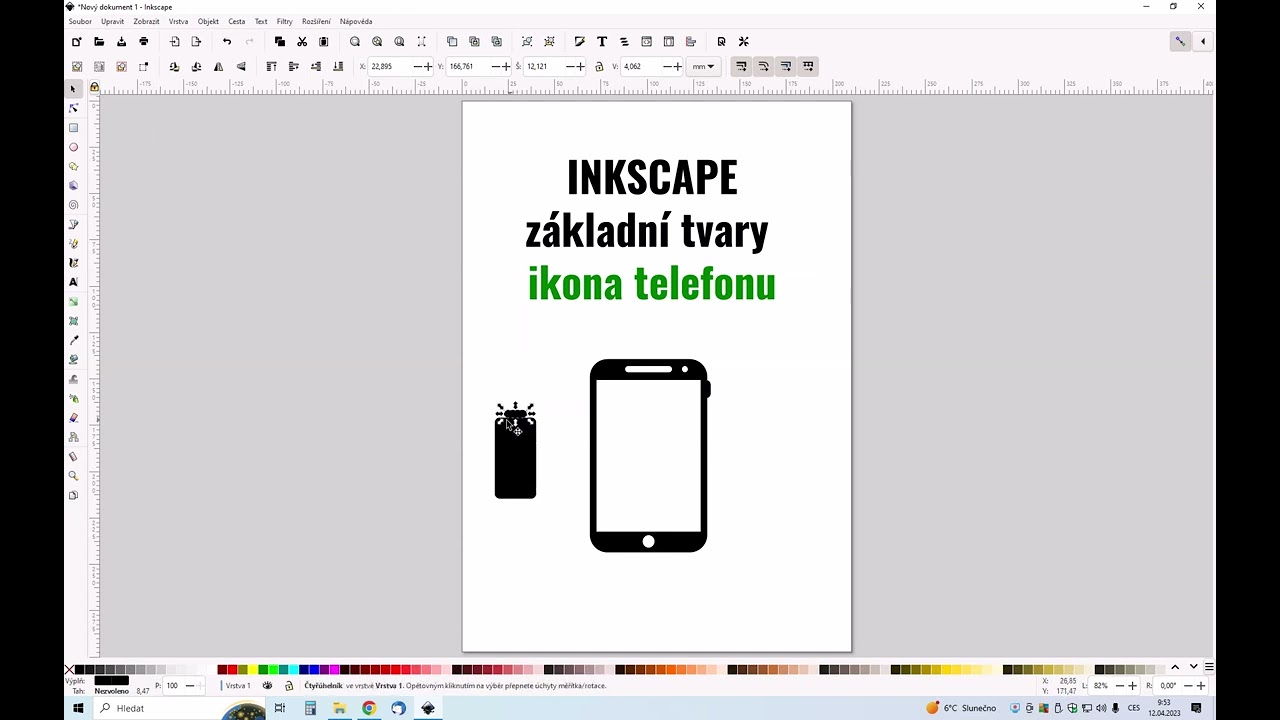This screenshot has height=720, width=1280.
Task: Select the Ellipse circle tool
Action: pos(73,147)
